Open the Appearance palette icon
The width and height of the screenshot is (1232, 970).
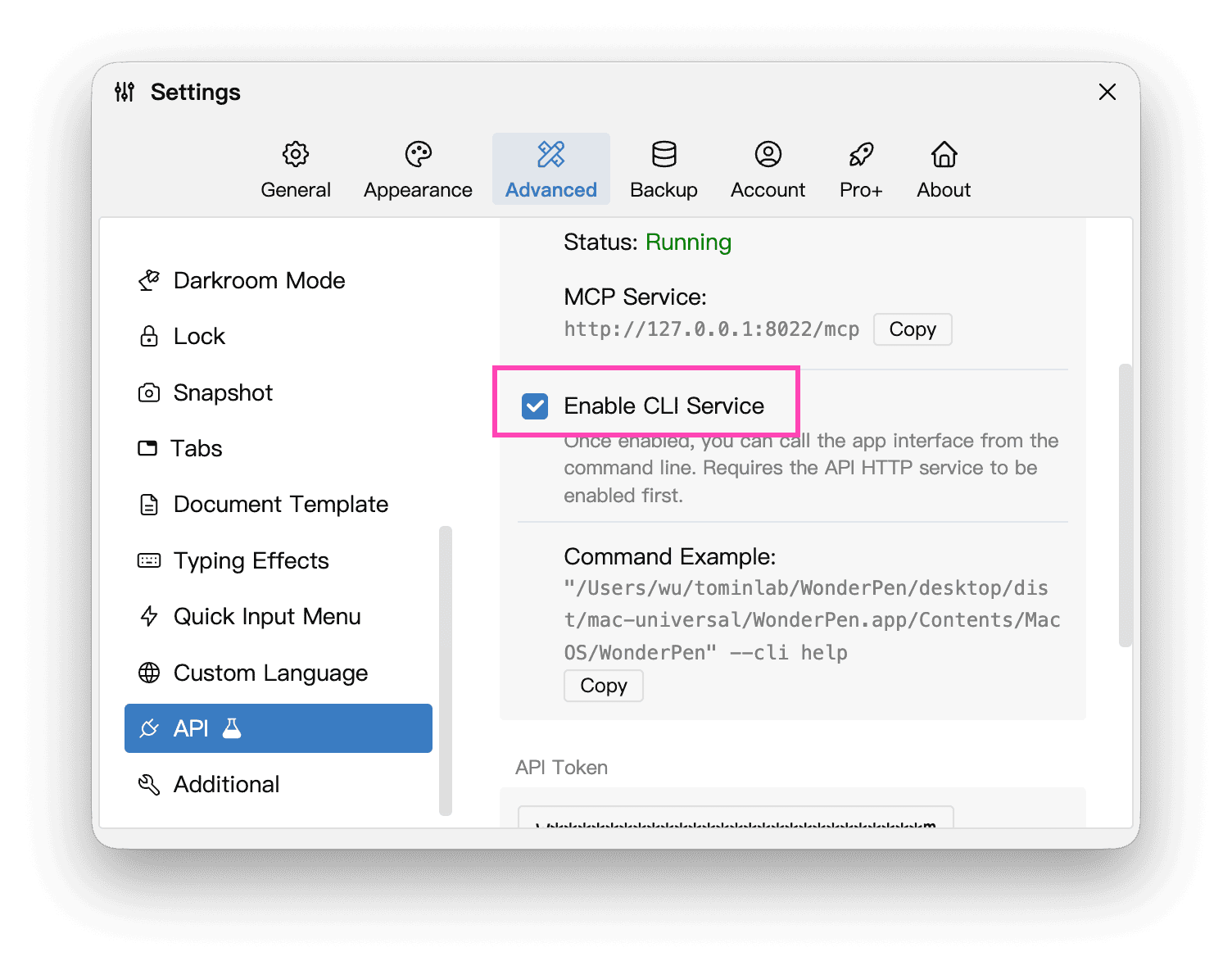tap(419, 154)
